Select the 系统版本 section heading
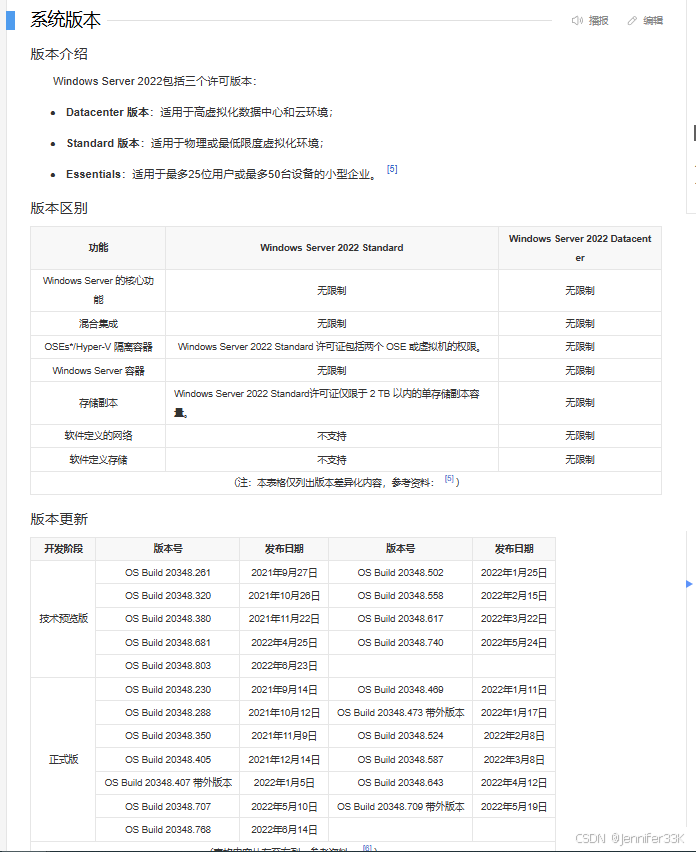The image size is (696, 852). 66,20
